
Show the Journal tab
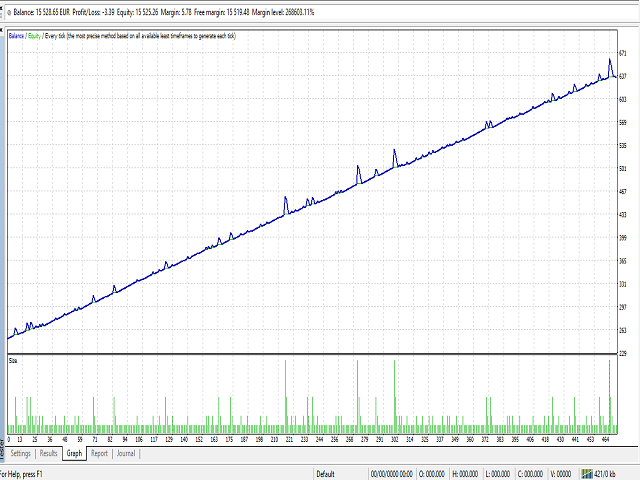tap(126, 453)
